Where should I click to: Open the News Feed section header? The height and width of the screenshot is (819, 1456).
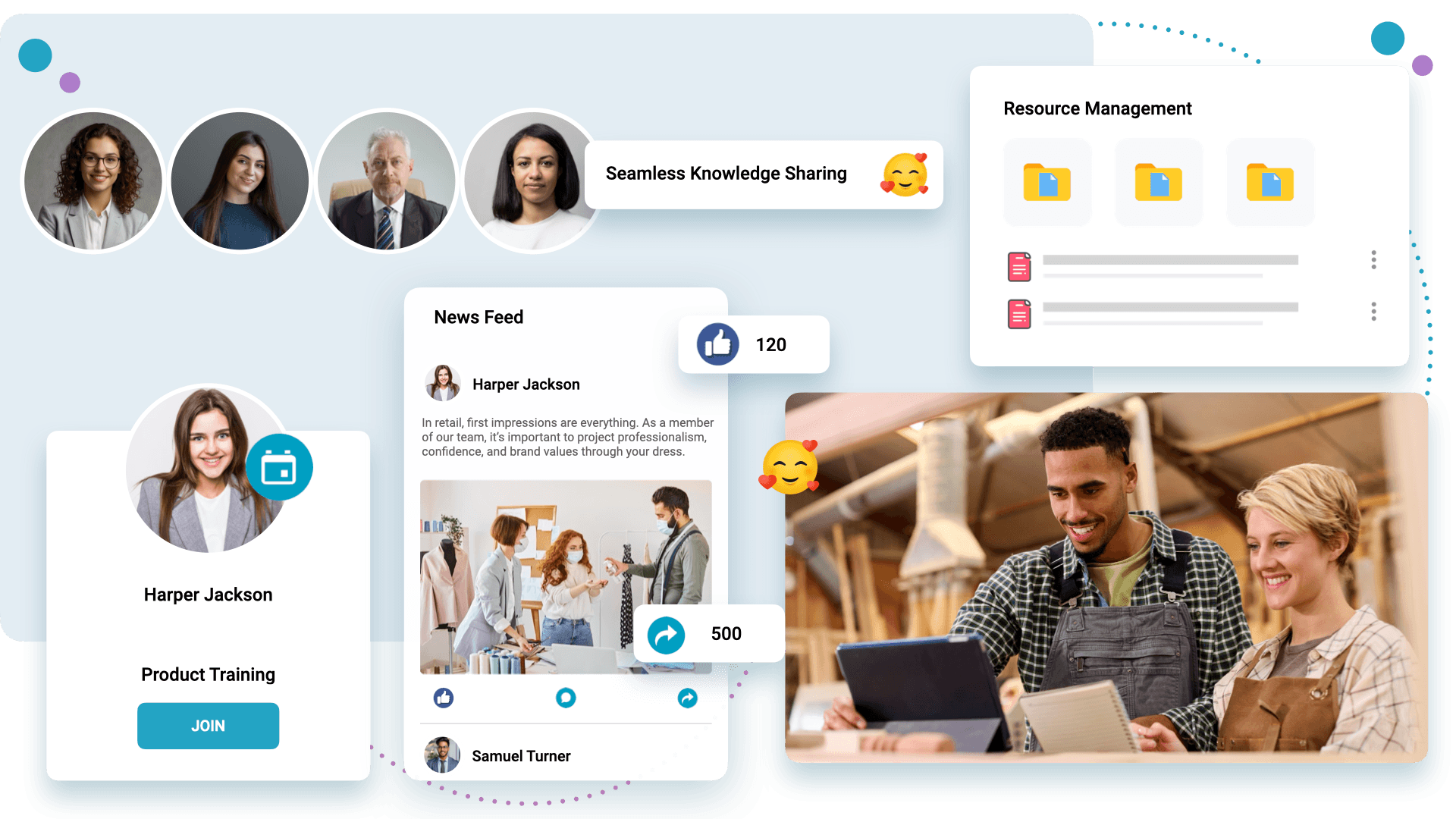(478, 316)
